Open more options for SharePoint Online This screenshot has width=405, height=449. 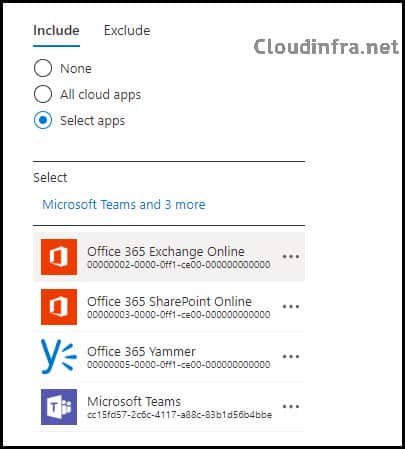(291, 307)
